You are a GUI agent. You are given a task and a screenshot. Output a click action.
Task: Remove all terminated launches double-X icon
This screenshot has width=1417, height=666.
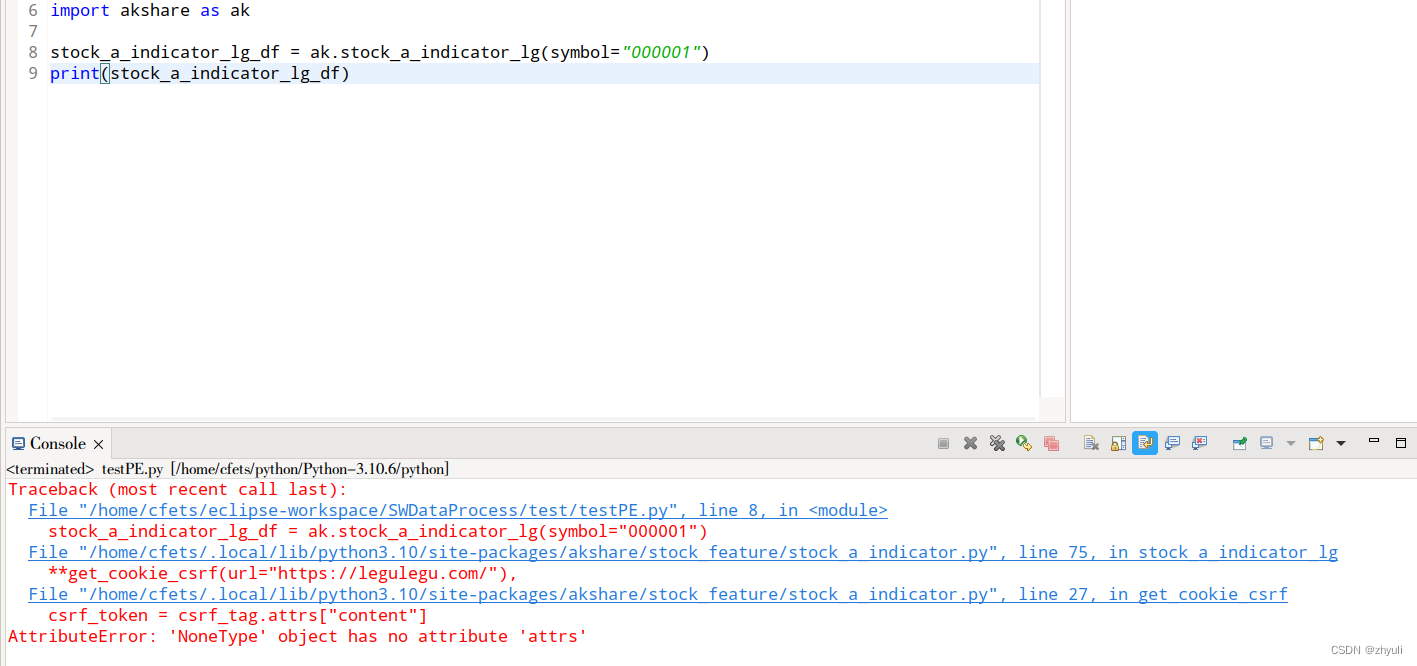pyautogui.click(x=997, y=443)
